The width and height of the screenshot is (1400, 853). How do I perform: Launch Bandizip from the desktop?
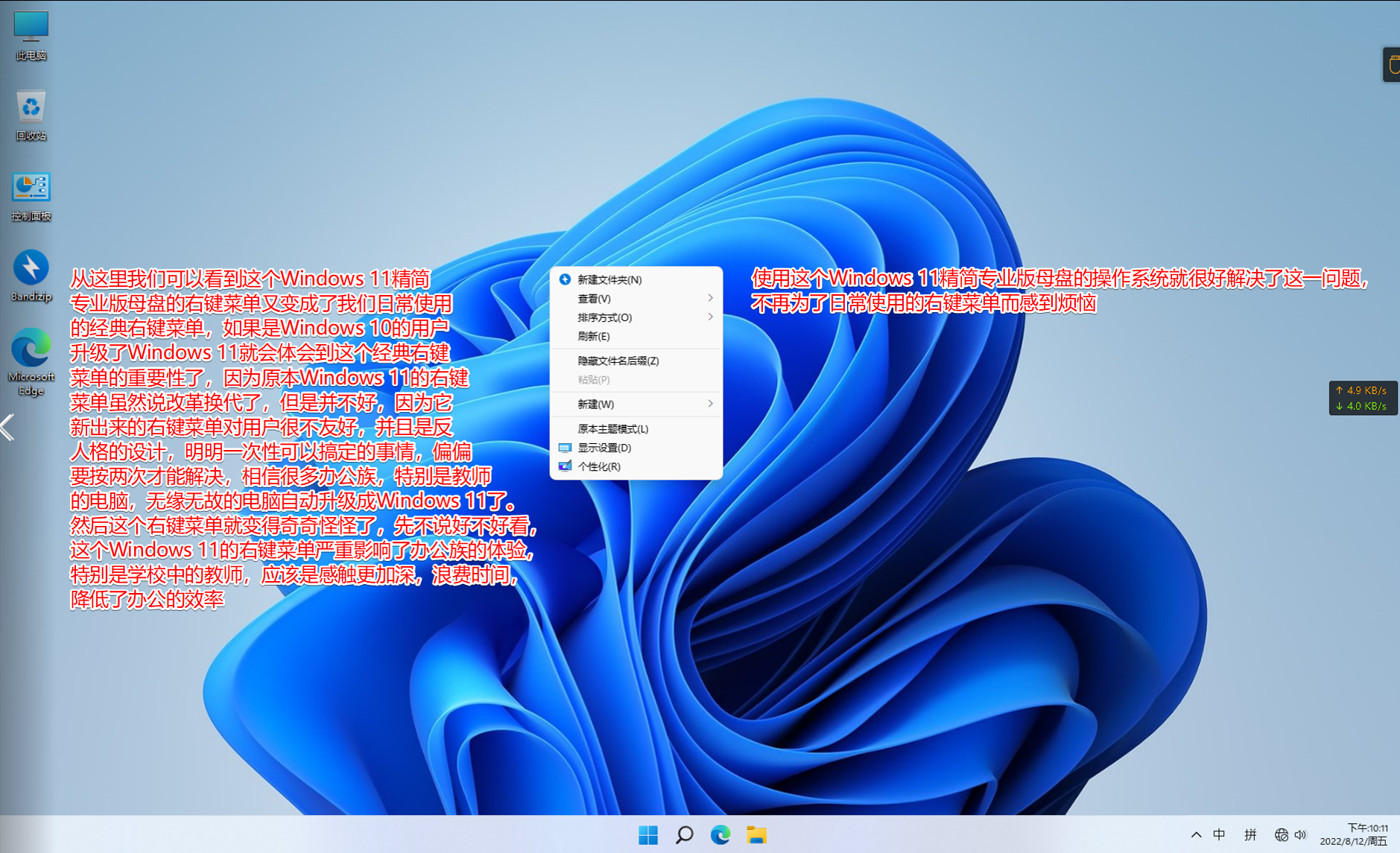pos(31,276)
